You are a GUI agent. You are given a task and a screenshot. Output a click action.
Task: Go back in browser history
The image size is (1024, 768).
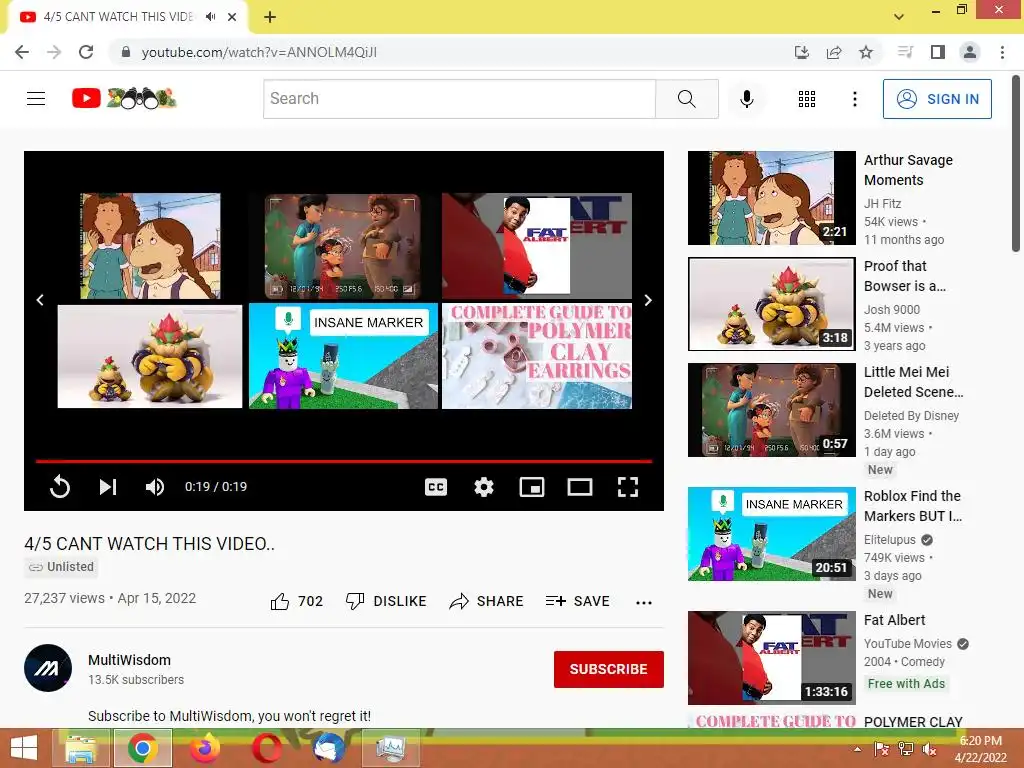22,52
